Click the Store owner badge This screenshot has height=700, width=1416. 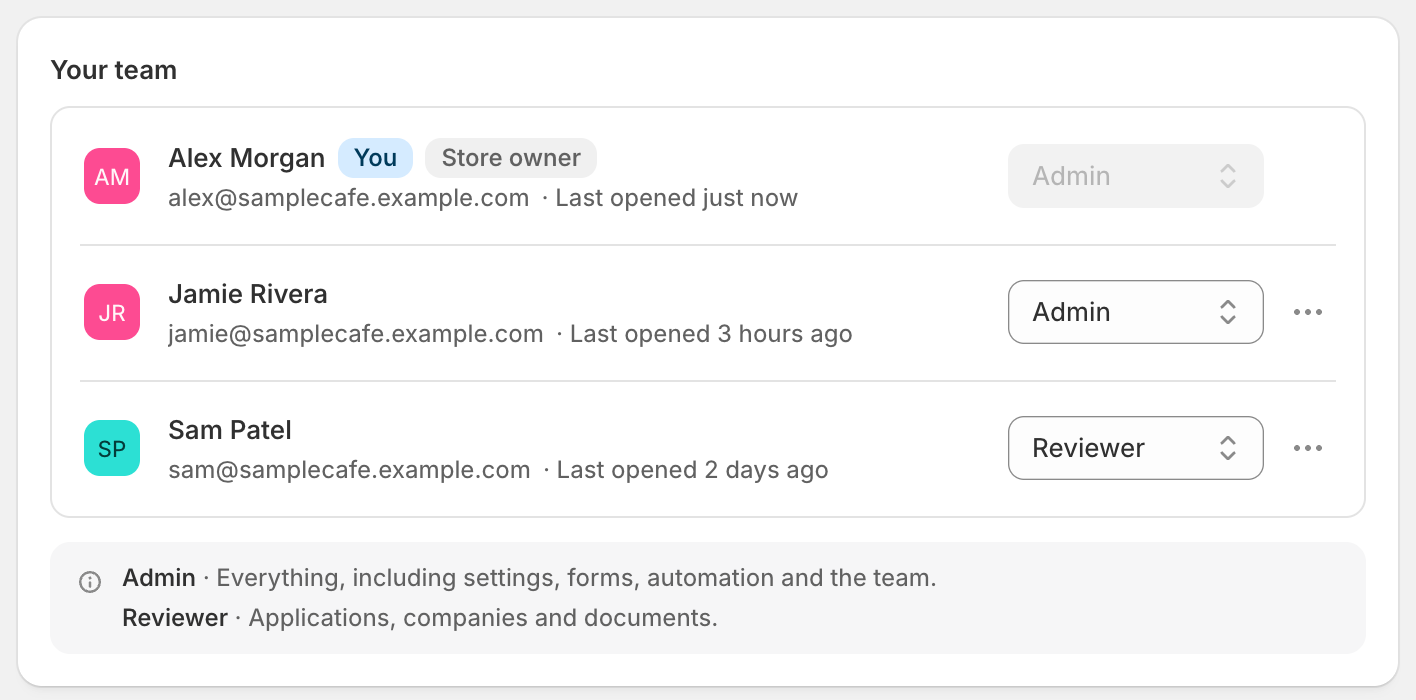coord(511,158)
